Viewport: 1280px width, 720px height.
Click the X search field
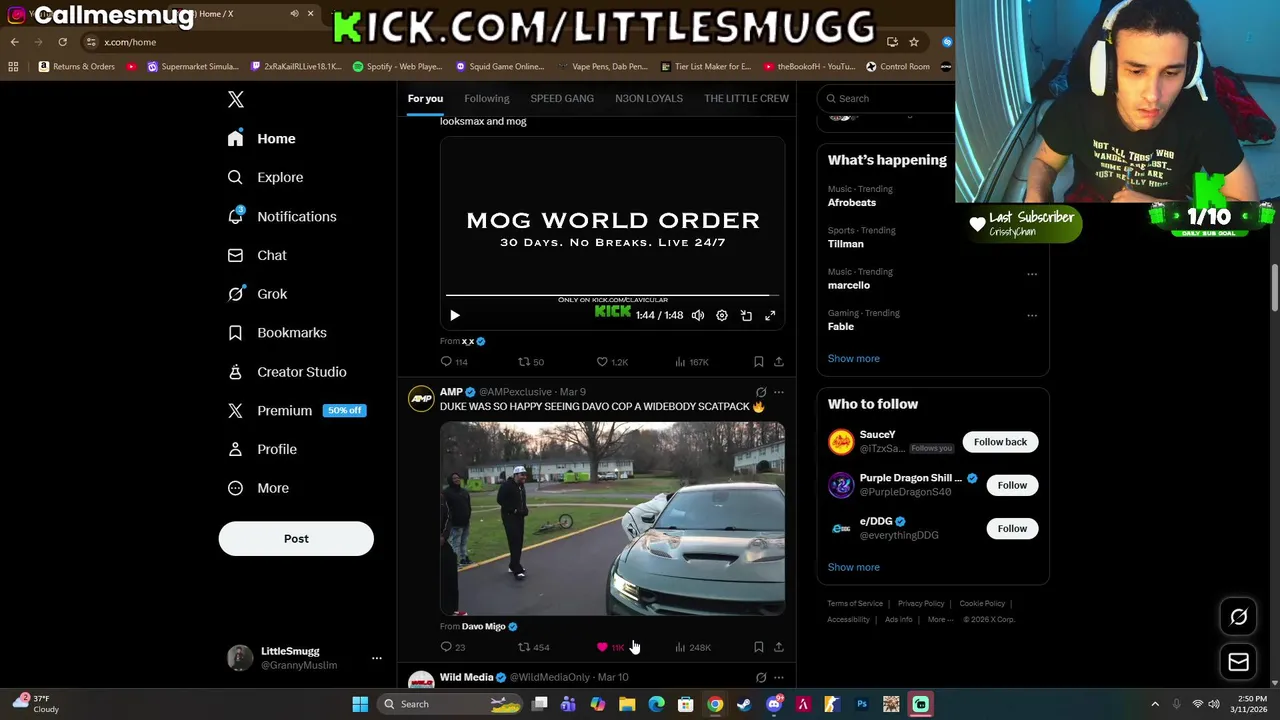click(886, 98)
